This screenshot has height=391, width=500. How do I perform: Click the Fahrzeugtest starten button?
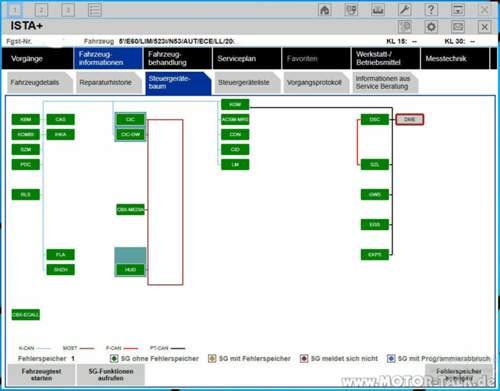coord(41,375)
